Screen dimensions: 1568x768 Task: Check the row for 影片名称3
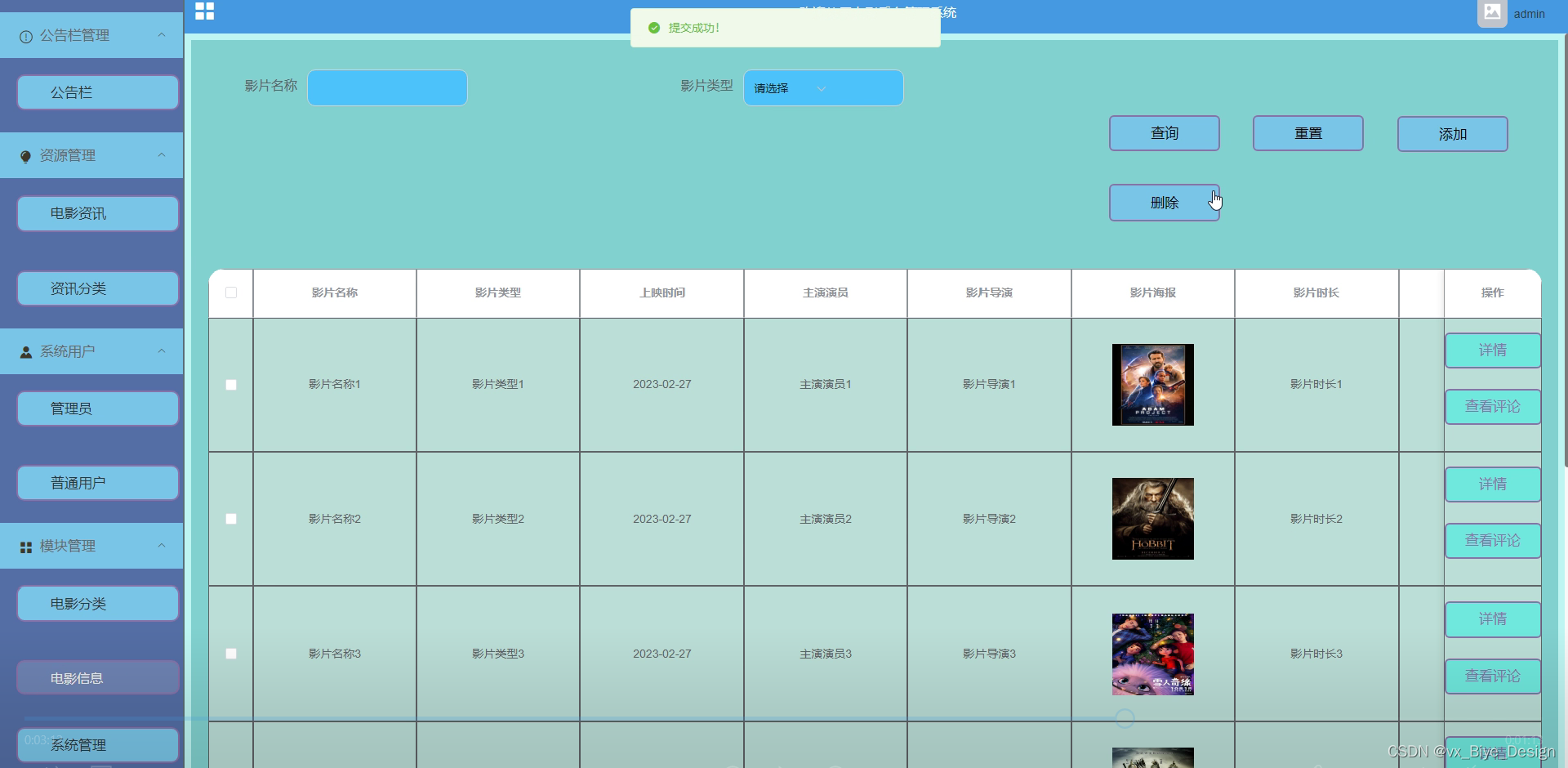pyautogui.click(x=231, y=654)
